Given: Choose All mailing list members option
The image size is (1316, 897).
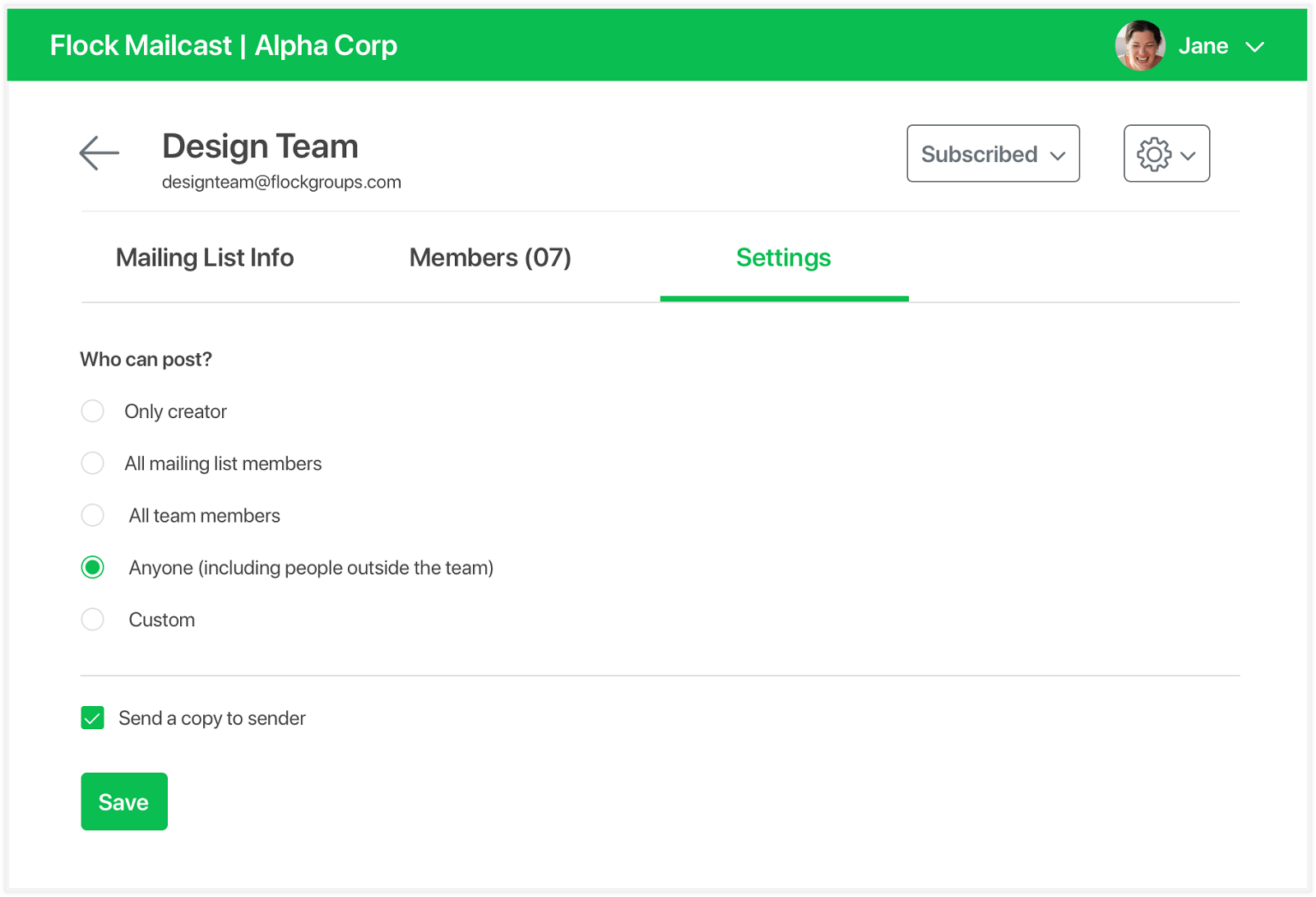Looking at the screenshot, I should click(x=93, y=463).
